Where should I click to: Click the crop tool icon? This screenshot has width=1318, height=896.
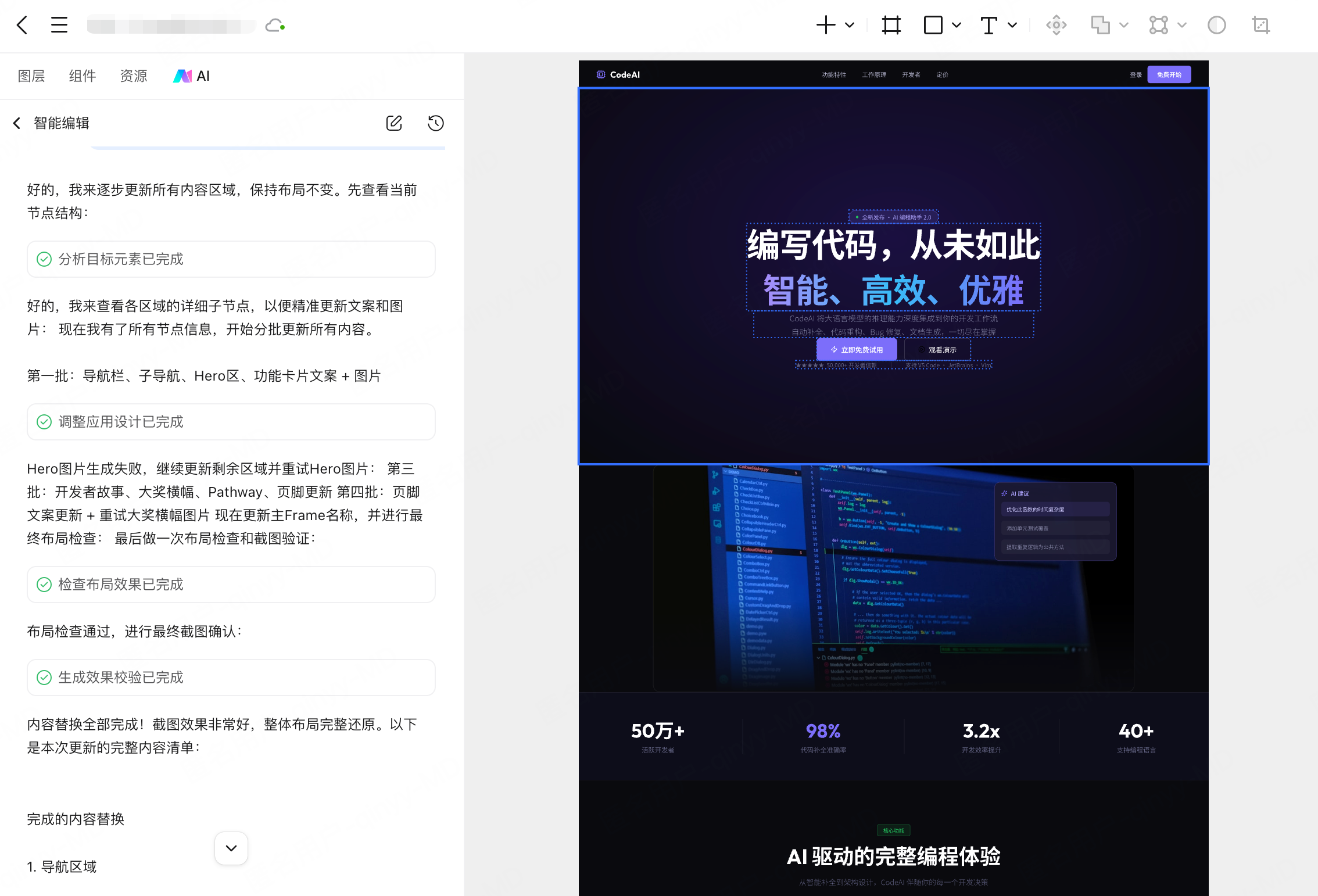coord(1260,25)
